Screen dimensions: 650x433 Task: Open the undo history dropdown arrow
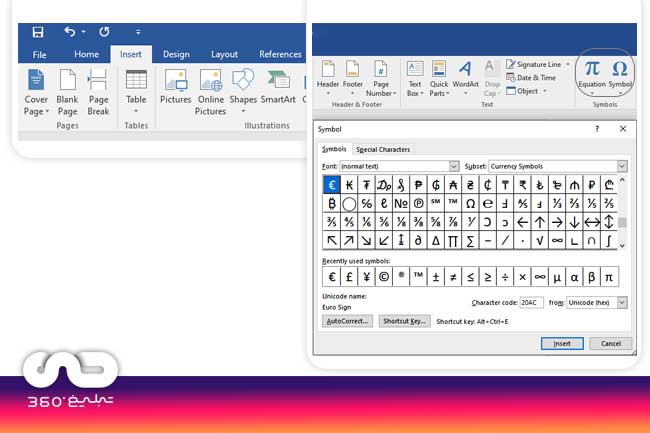(x=83, y=31)
